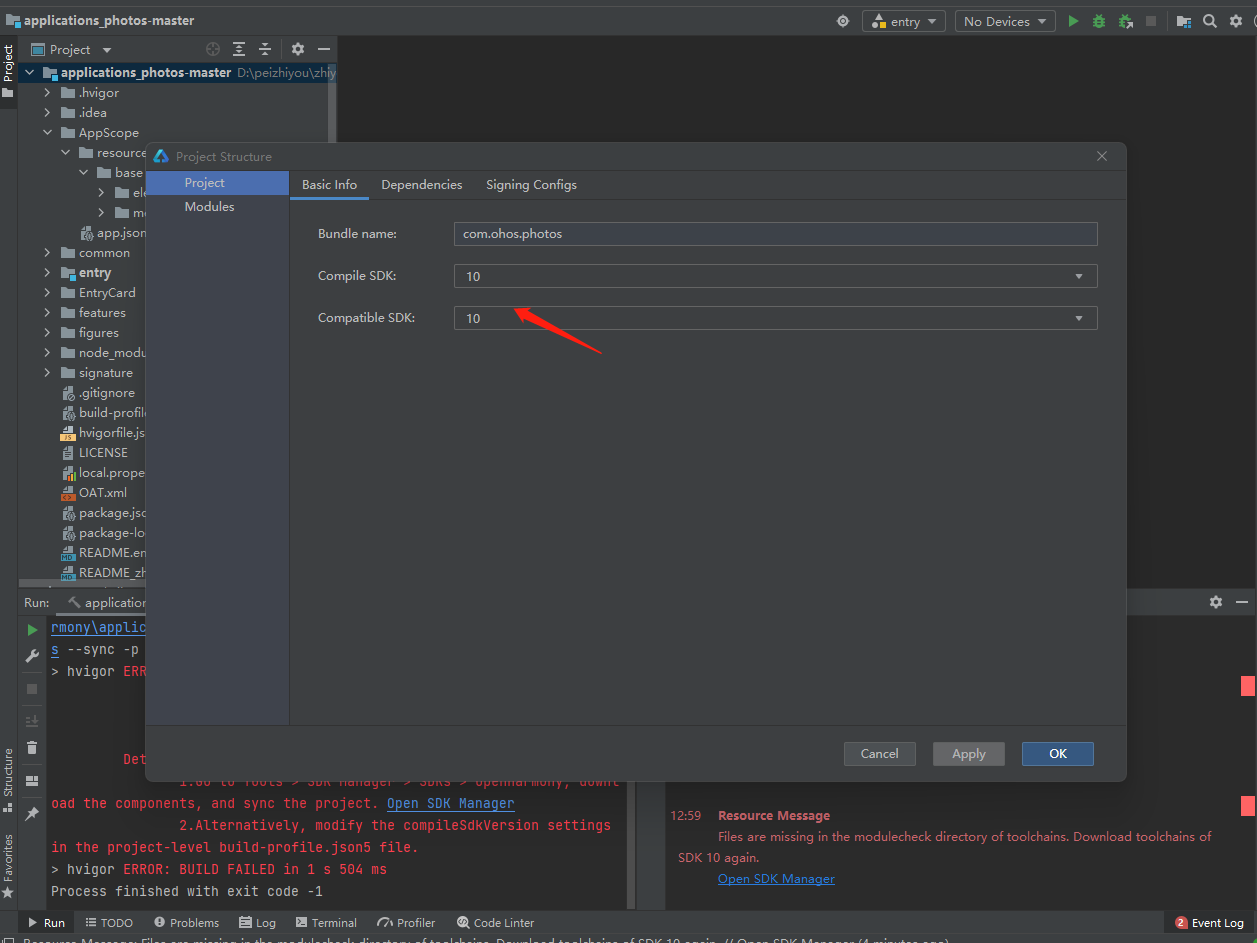Open the Event Log status bar button

(x=1210, y=923)
